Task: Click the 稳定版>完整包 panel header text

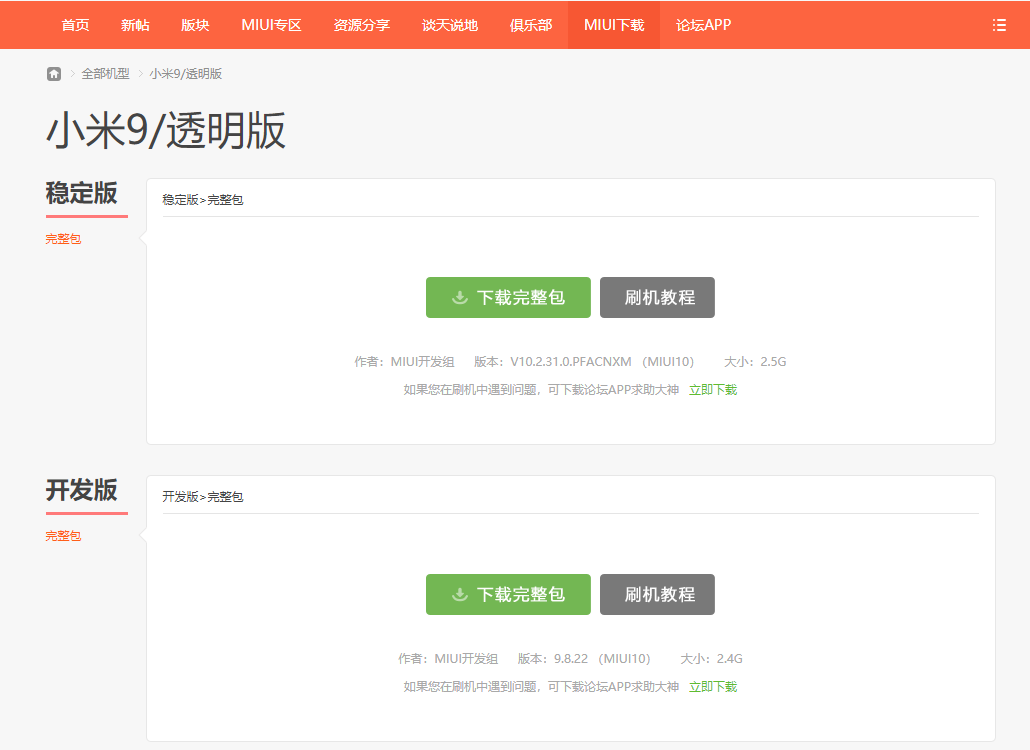Action: point(203,200)
